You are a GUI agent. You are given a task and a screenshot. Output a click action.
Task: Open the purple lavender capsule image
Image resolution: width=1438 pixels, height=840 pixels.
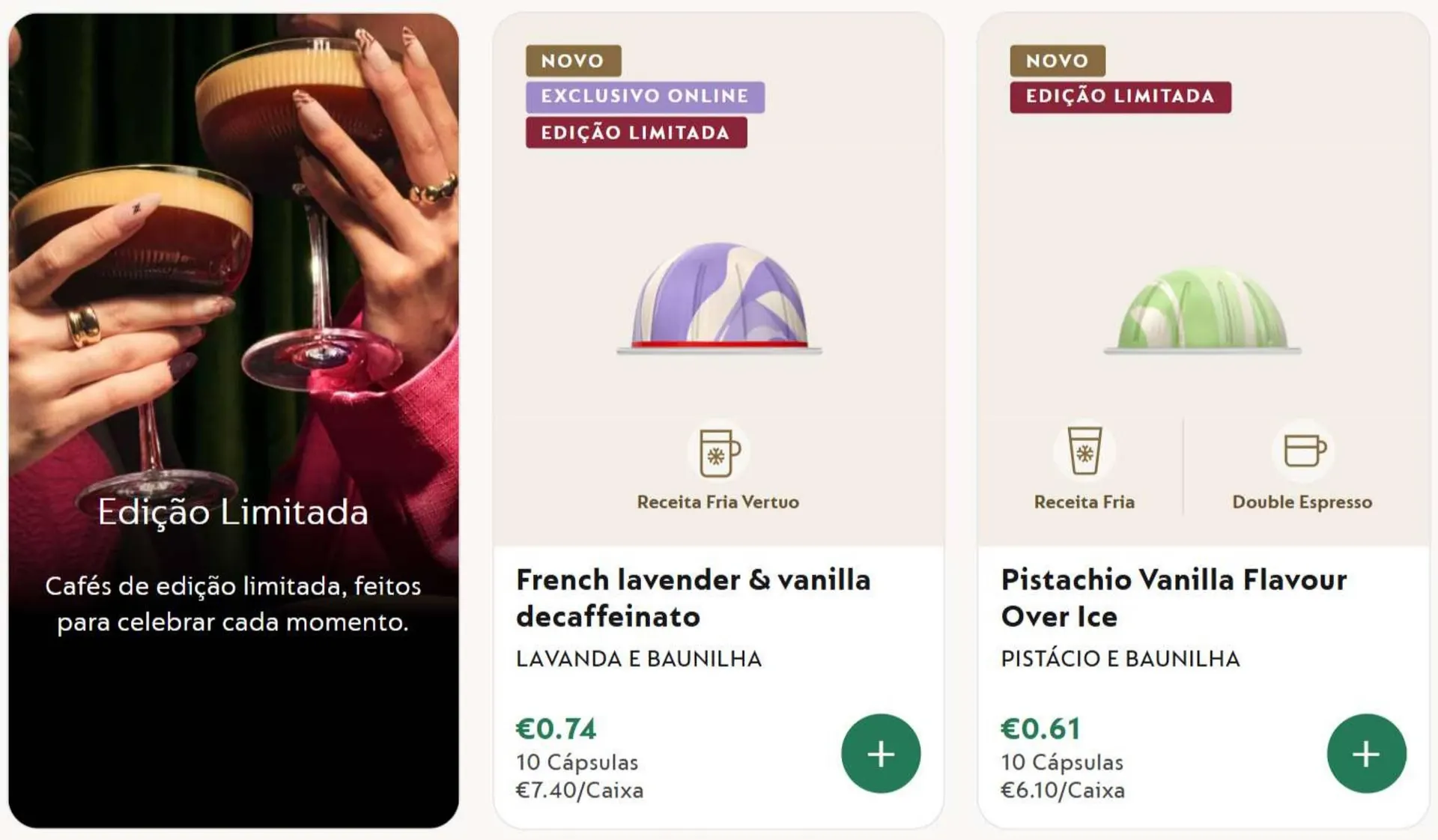tap(719, 299)
